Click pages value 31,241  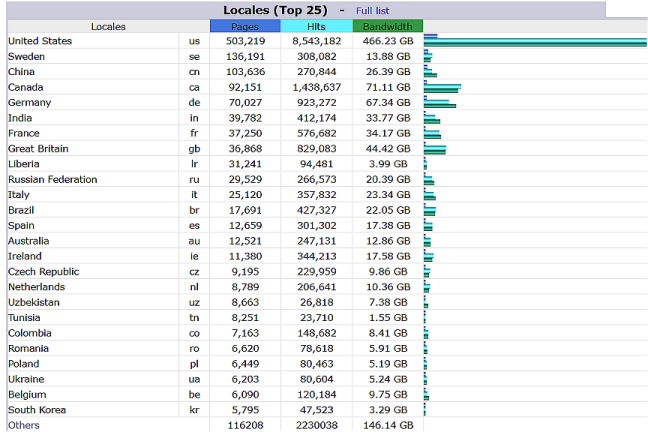click(x=245, y=164)
